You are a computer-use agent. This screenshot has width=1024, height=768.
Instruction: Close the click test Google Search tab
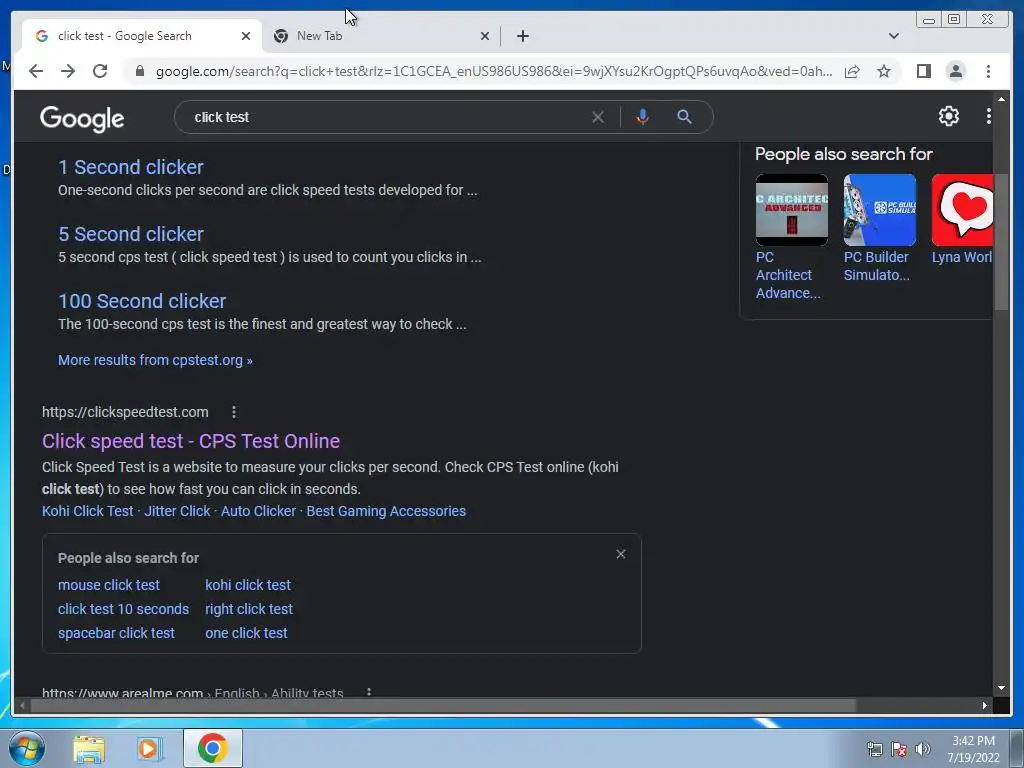point(246,36)
